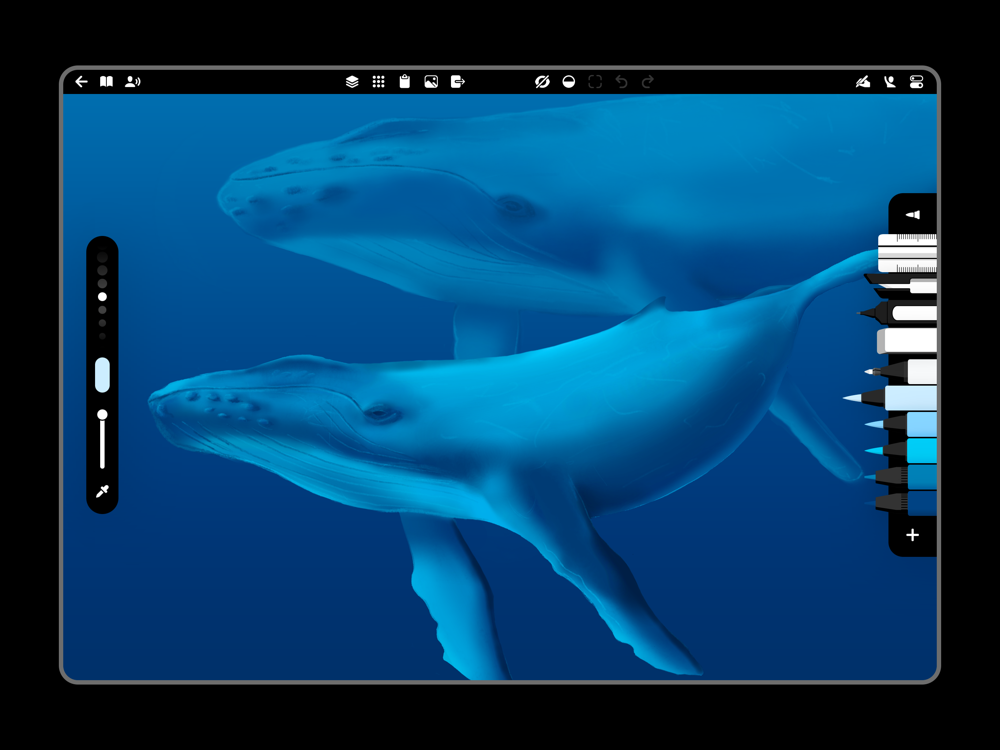
Task: Redo the last stroke
Action: pyautogui.click(x=648, y=82)
